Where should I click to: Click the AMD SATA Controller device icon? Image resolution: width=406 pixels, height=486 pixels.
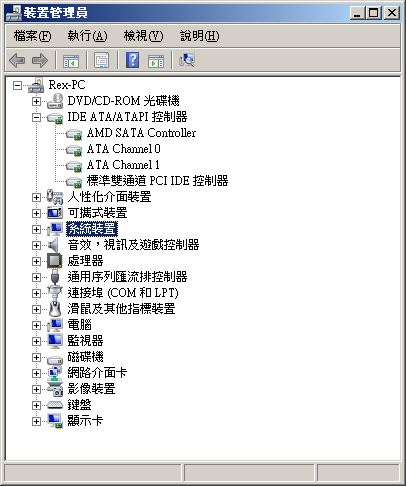point(74,134)
